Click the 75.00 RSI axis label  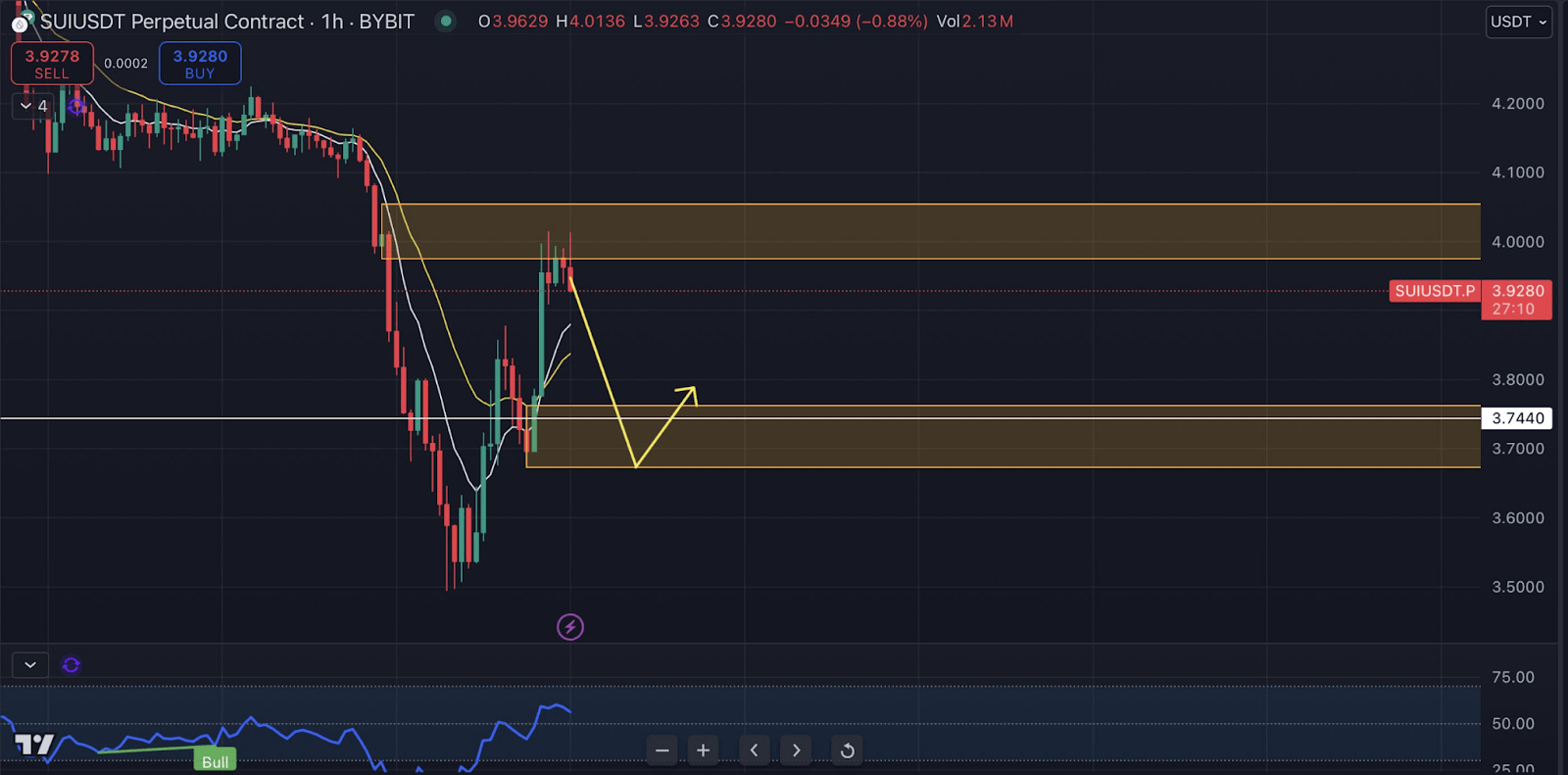tap(1513, 677)
